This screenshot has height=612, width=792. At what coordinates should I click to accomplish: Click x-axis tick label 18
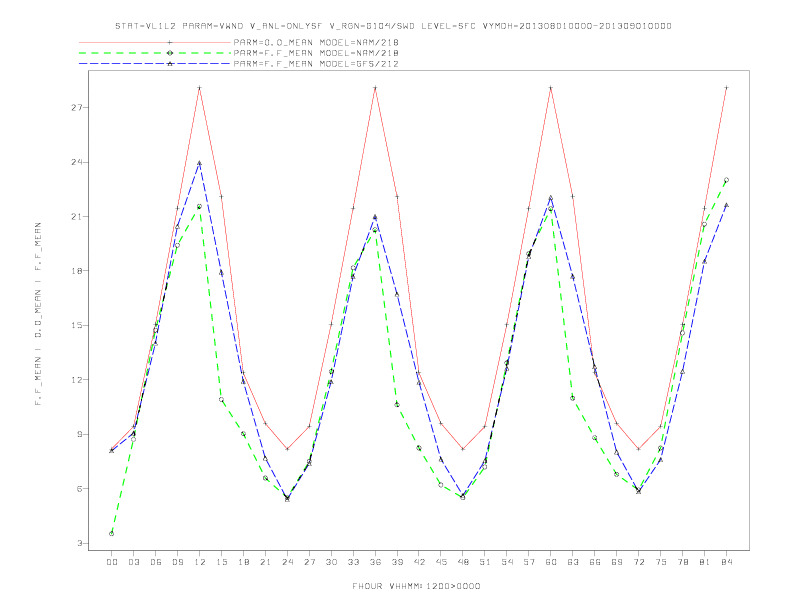[x=243, y=562]
